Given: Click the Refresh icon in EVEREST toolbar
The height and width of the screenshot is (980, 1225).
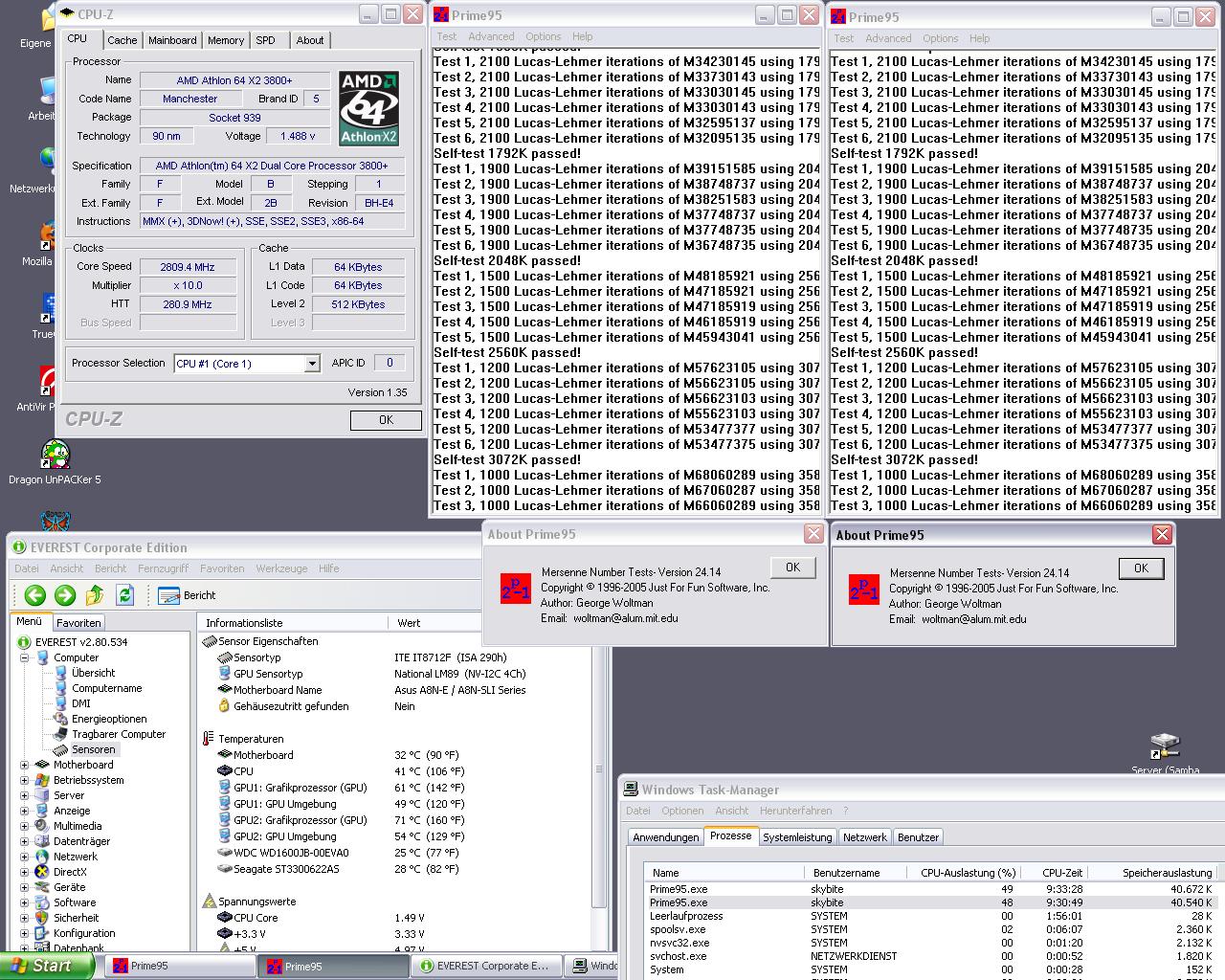Looking at the screenshot, I should [x=124, y=595].
